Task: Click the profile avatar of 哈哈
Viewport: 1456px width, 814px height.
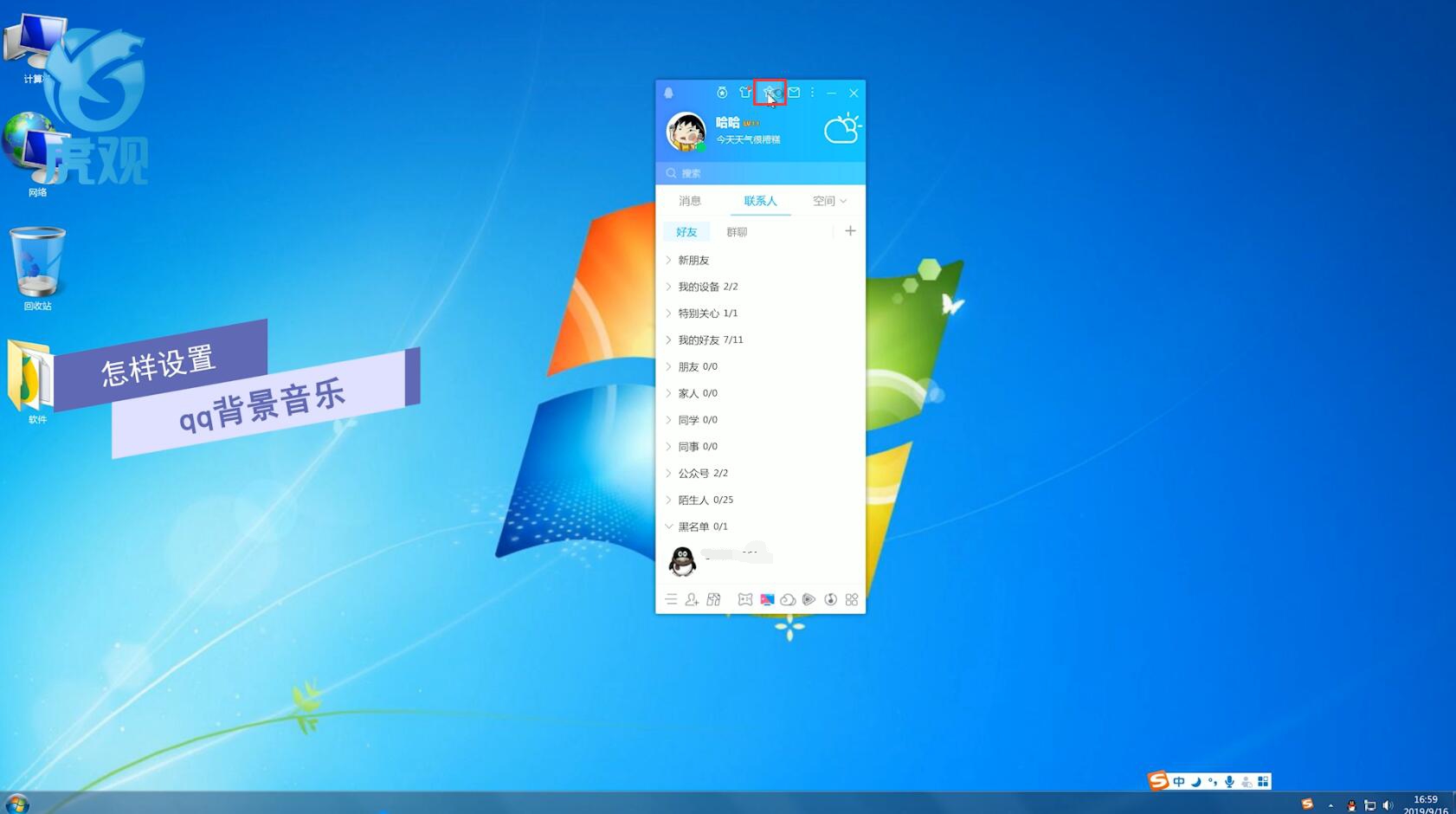Action: click(686, 132)
